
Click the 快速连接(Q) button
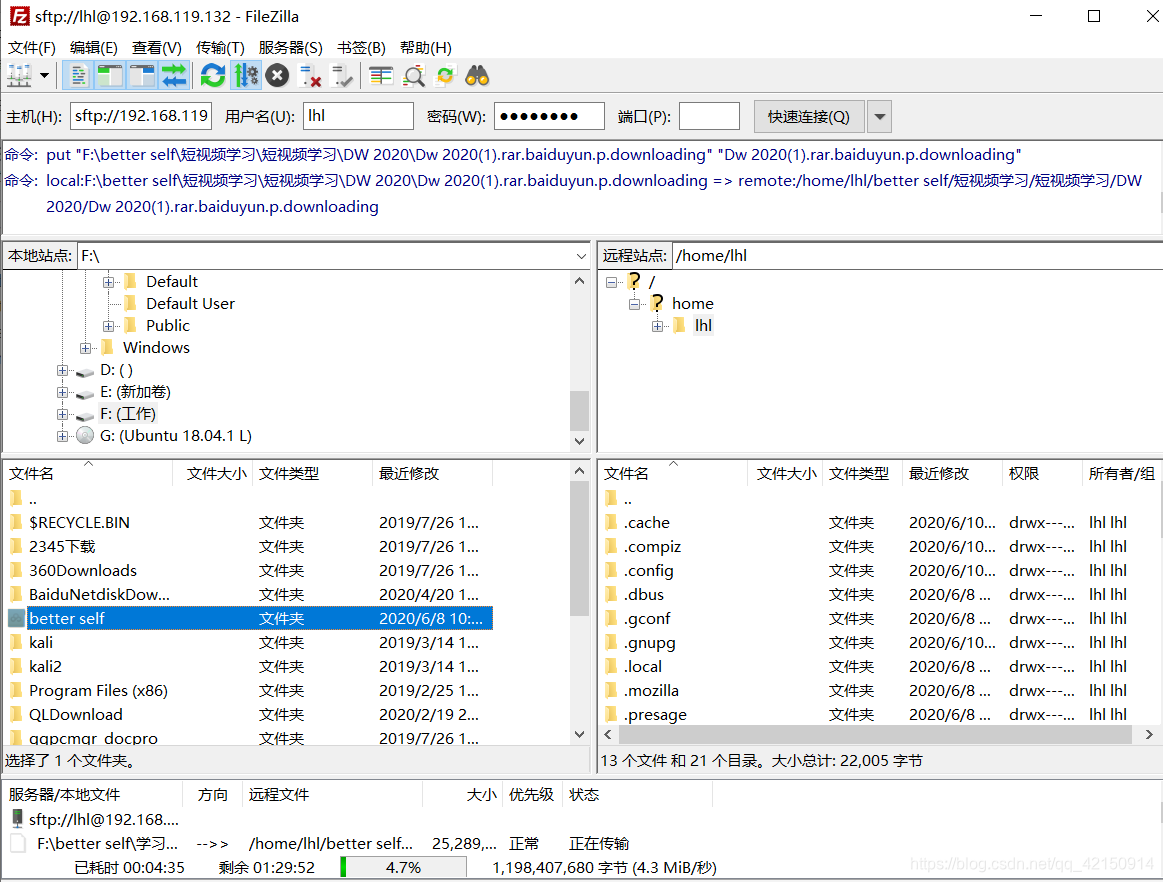pos(809,116)
